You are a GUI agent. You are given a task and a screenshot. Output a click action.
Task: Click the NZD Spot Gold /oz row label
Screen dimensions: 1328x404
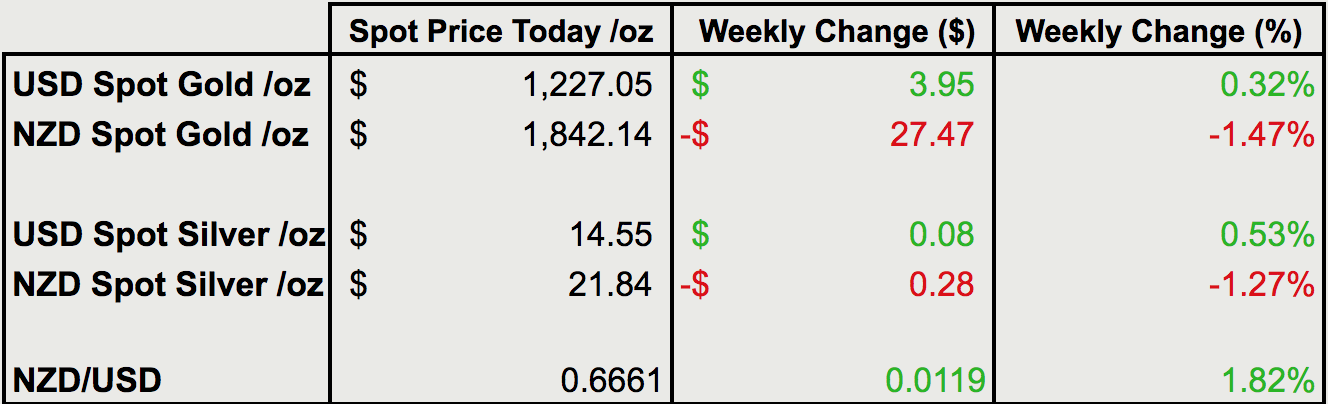[x=161, y=134]
